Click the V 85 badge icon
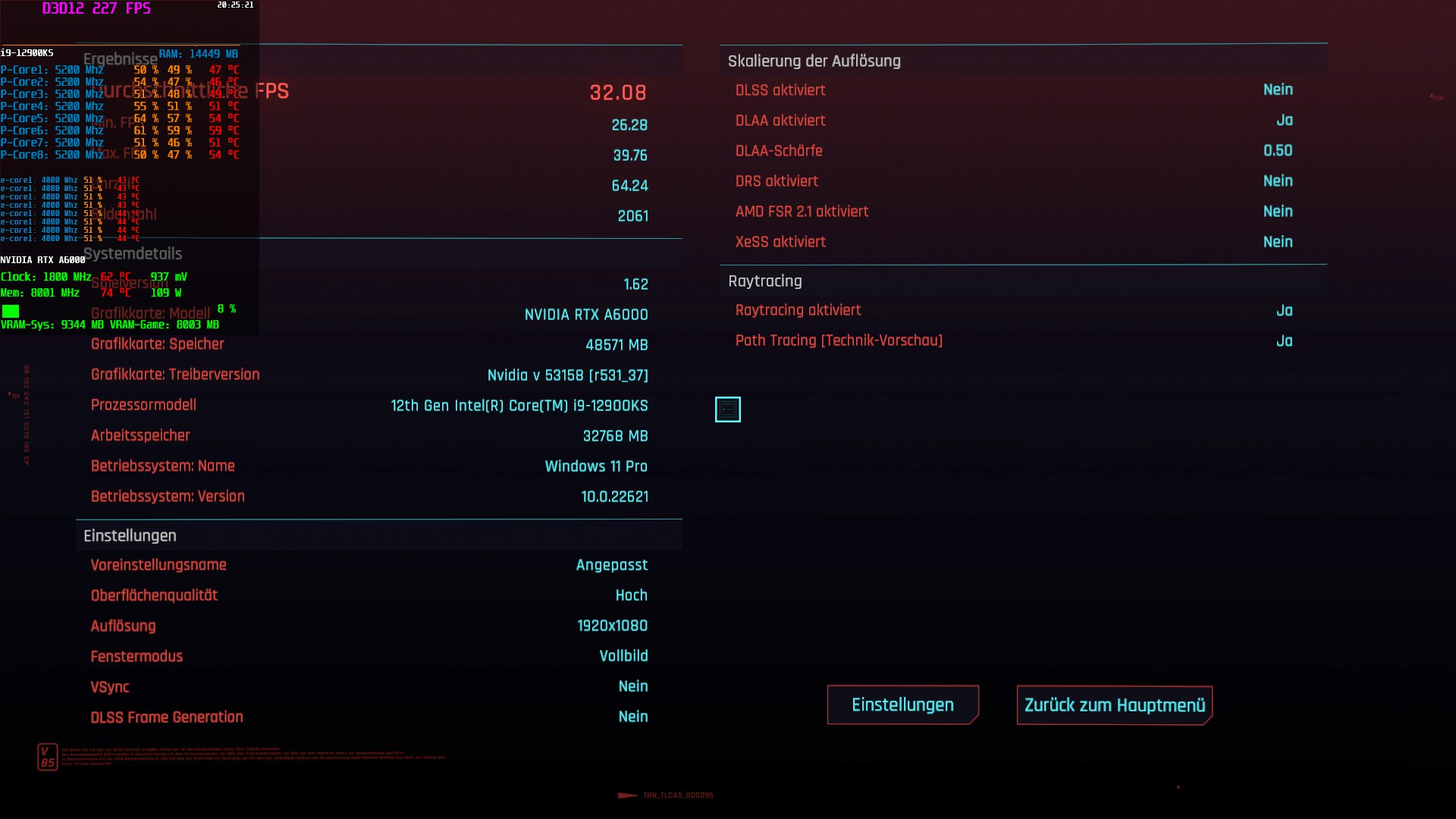Screen dimensions: 1456x819 [47, 757]
